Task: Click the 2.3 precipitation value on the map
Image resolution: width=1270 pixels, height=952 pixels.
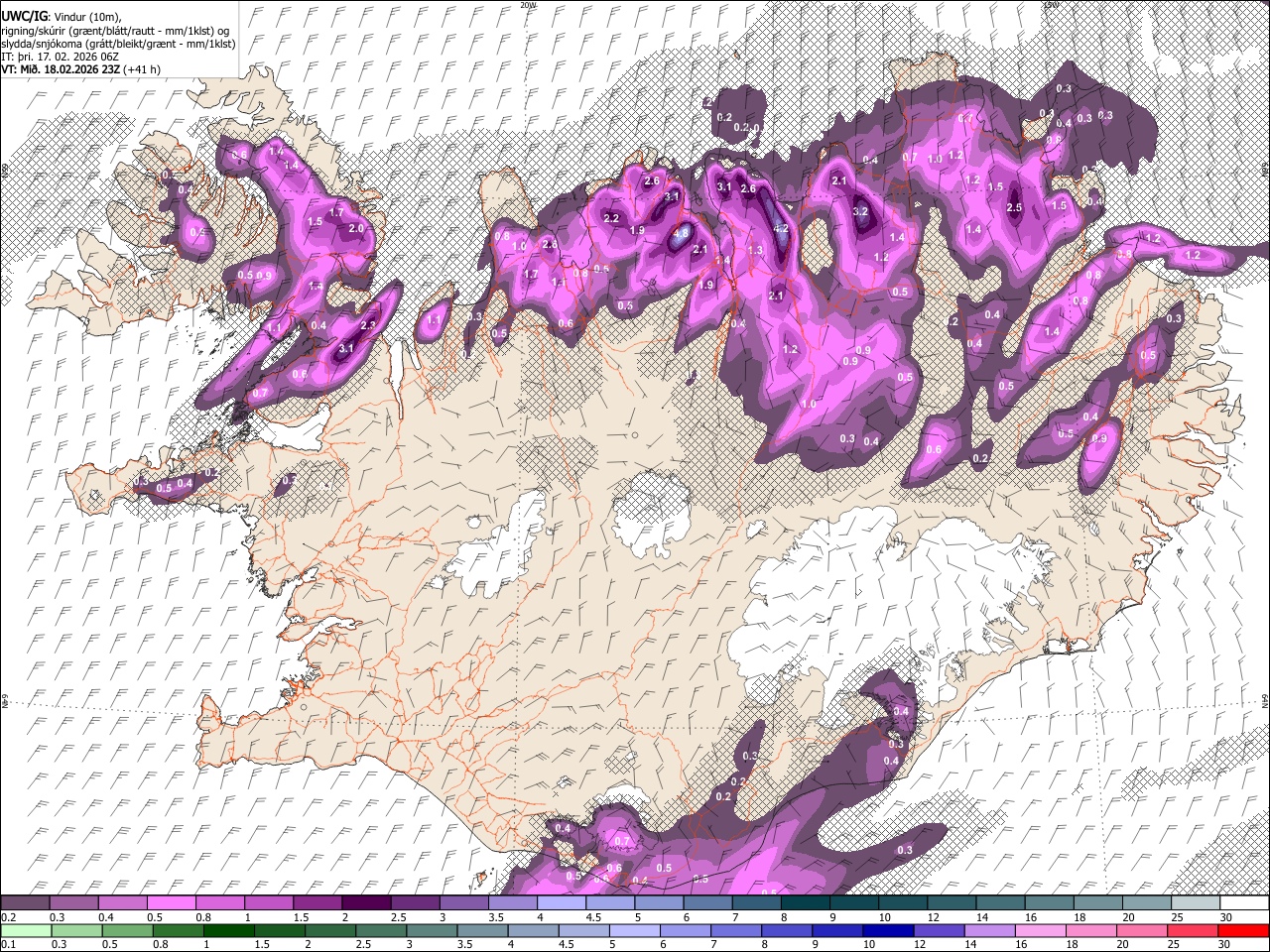Action: point(368,325)
